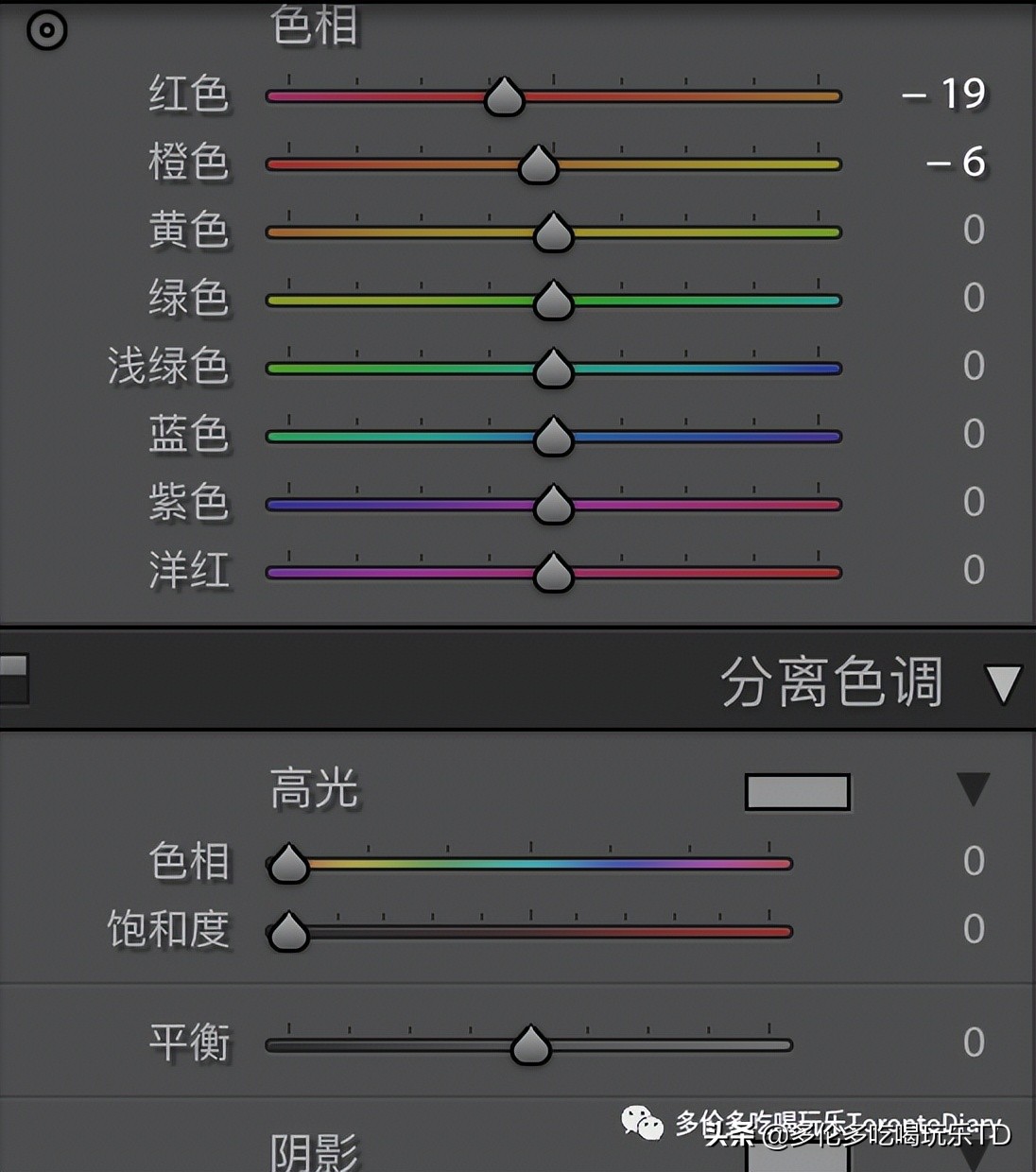
Task: Click the highlights 色相 slider handle
Action: (x=287, y=864)
